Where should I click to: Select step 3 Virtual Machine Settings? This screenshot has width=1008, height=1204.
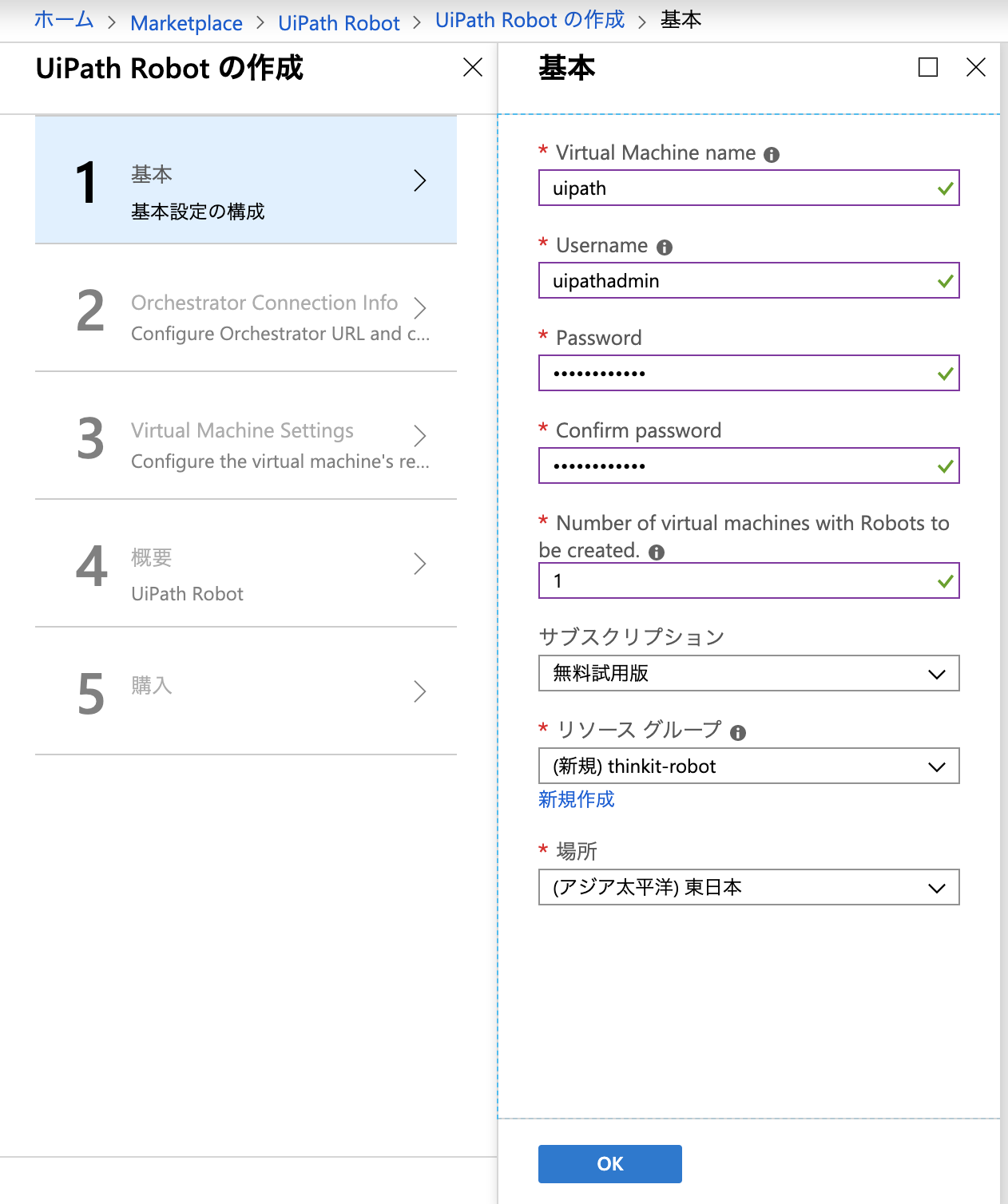[246, 436]
